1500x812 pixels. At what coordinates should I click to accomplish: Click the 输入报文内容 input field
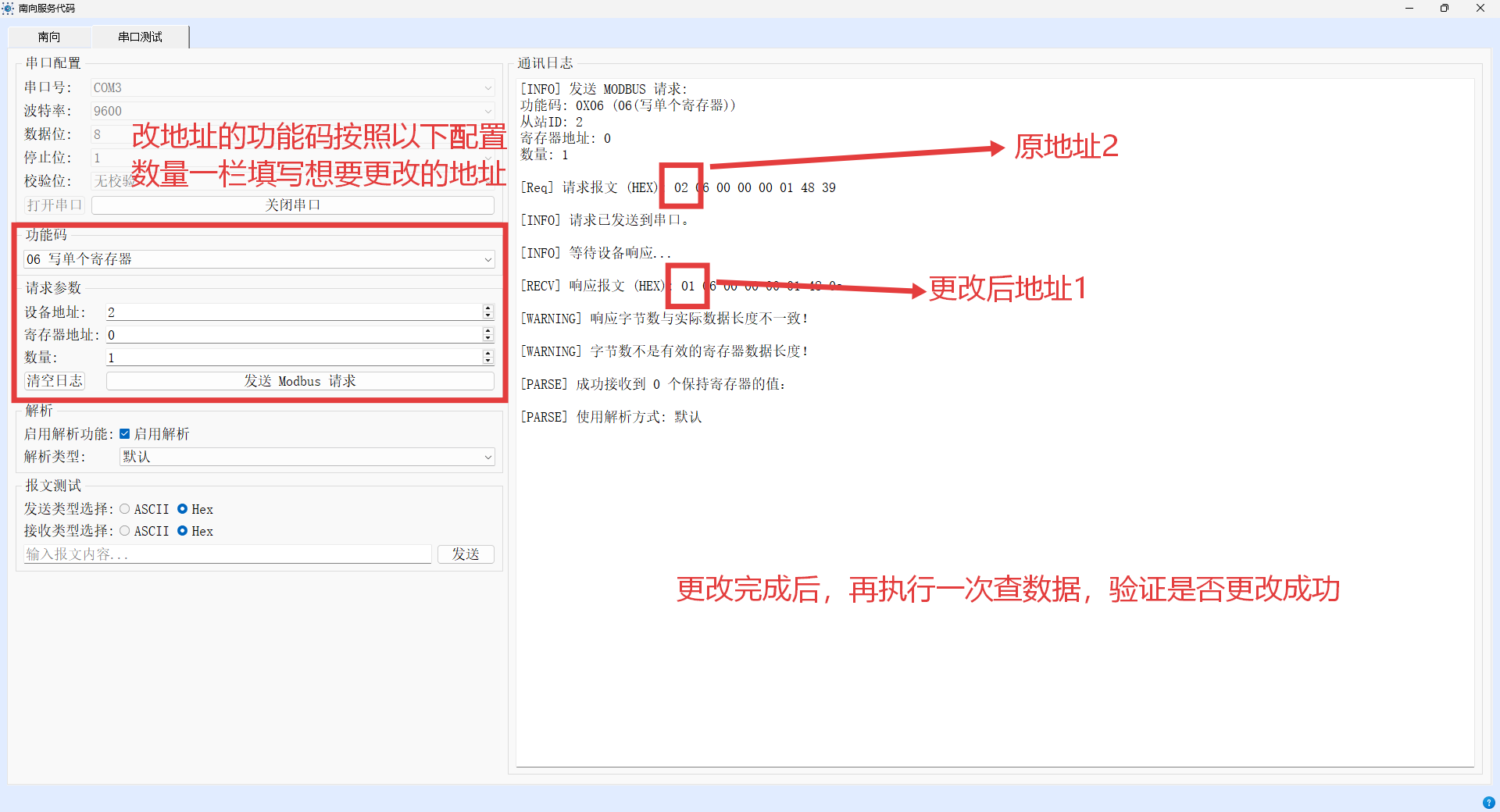(226, 554)
